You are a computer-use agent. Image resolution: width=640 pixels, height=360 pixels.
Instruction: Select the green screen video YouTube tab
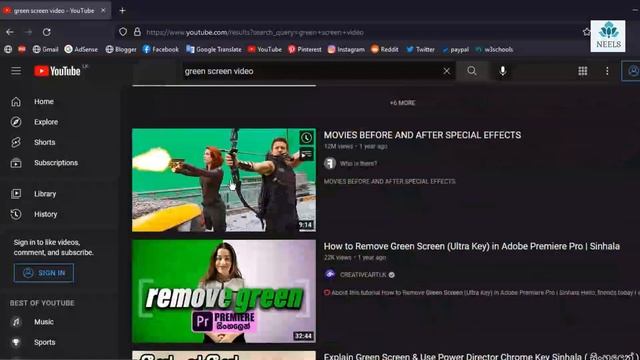tap(54, 11)
